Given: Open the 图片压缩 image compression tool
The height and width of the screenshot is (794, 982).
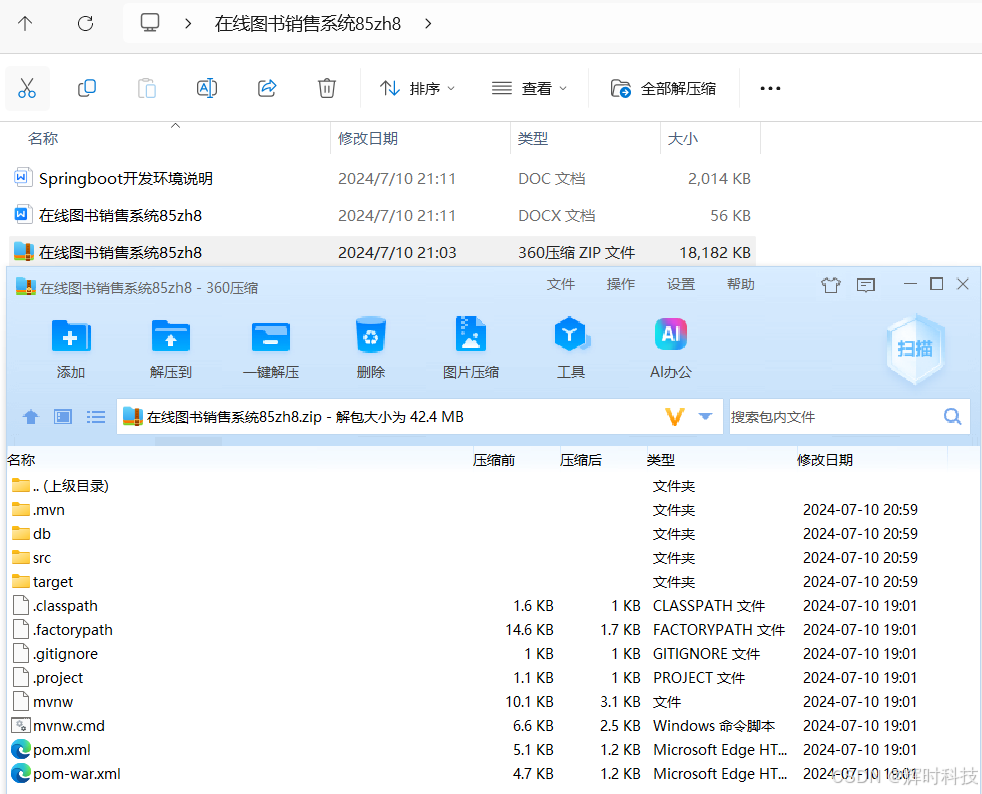Looking at the screenshot, I should pyautogui.click(x=470, y=345).
